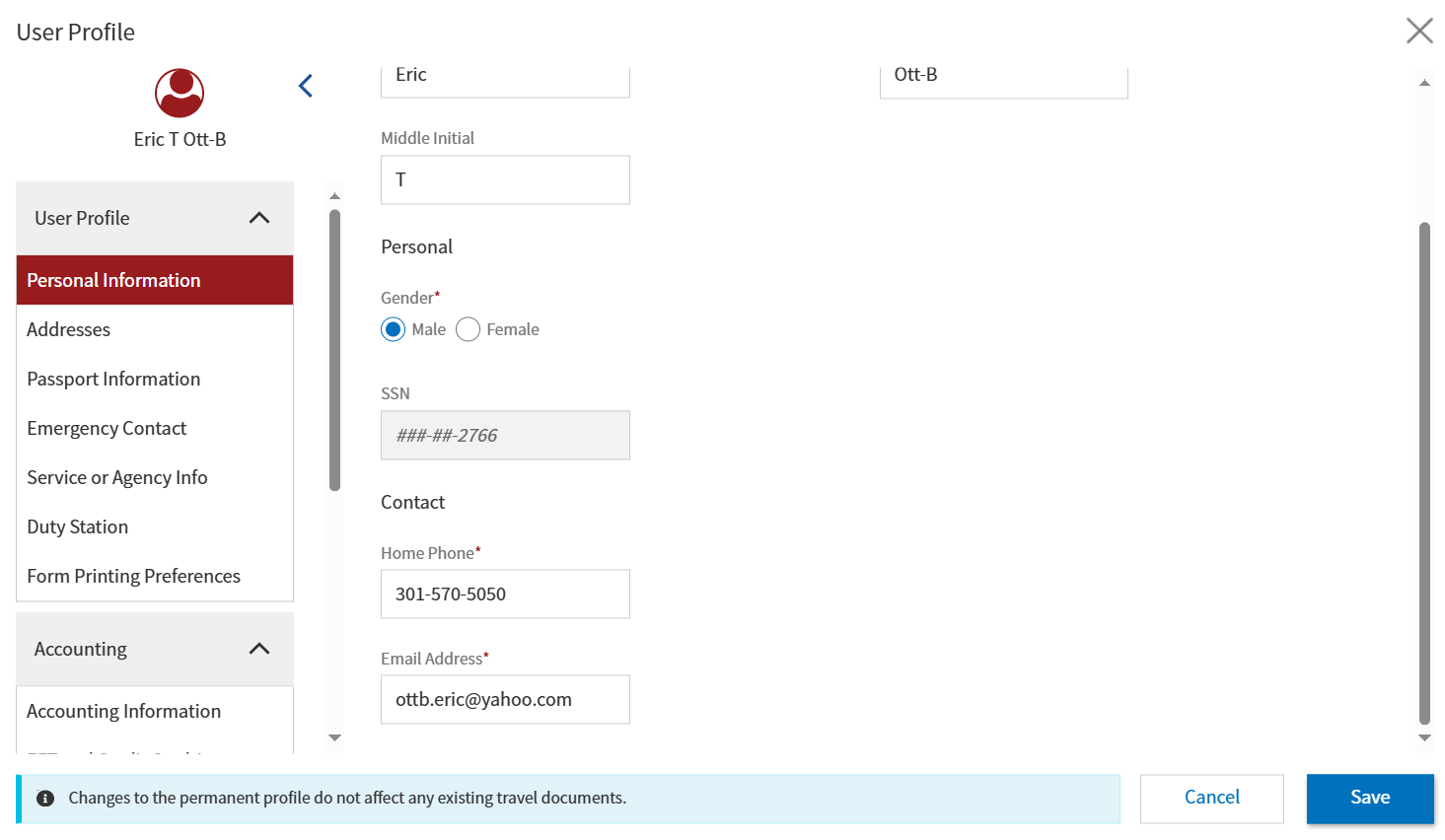This screenshot has width=1445, height=840.
Task: Save the profile changes
Action: (1369, 798)
